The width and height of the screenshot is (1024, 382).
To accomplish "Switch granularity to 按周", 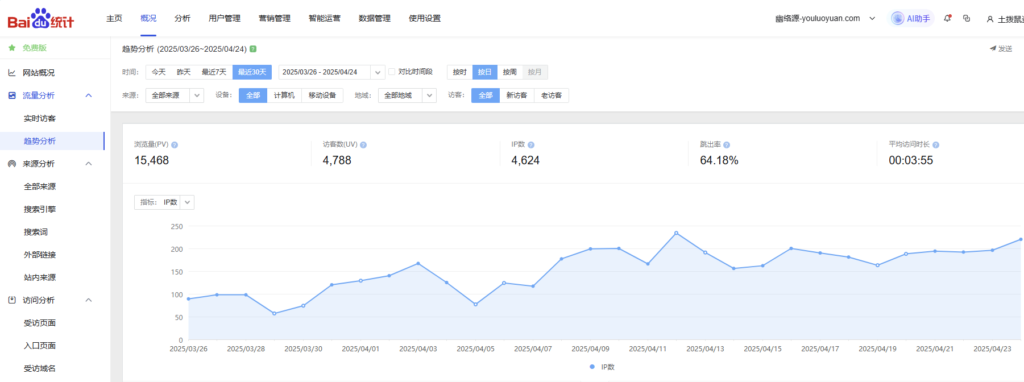I will pos(509,72).
